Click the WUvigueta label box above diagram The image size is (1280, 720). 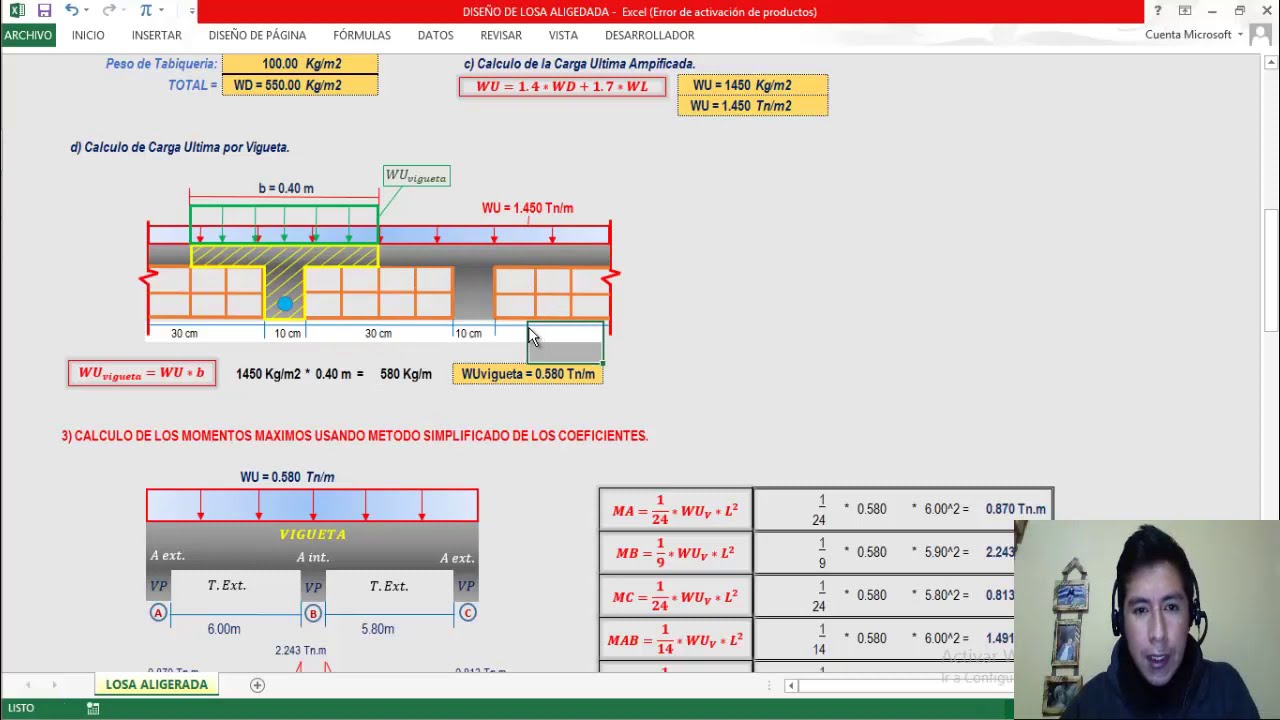[416, 177]
